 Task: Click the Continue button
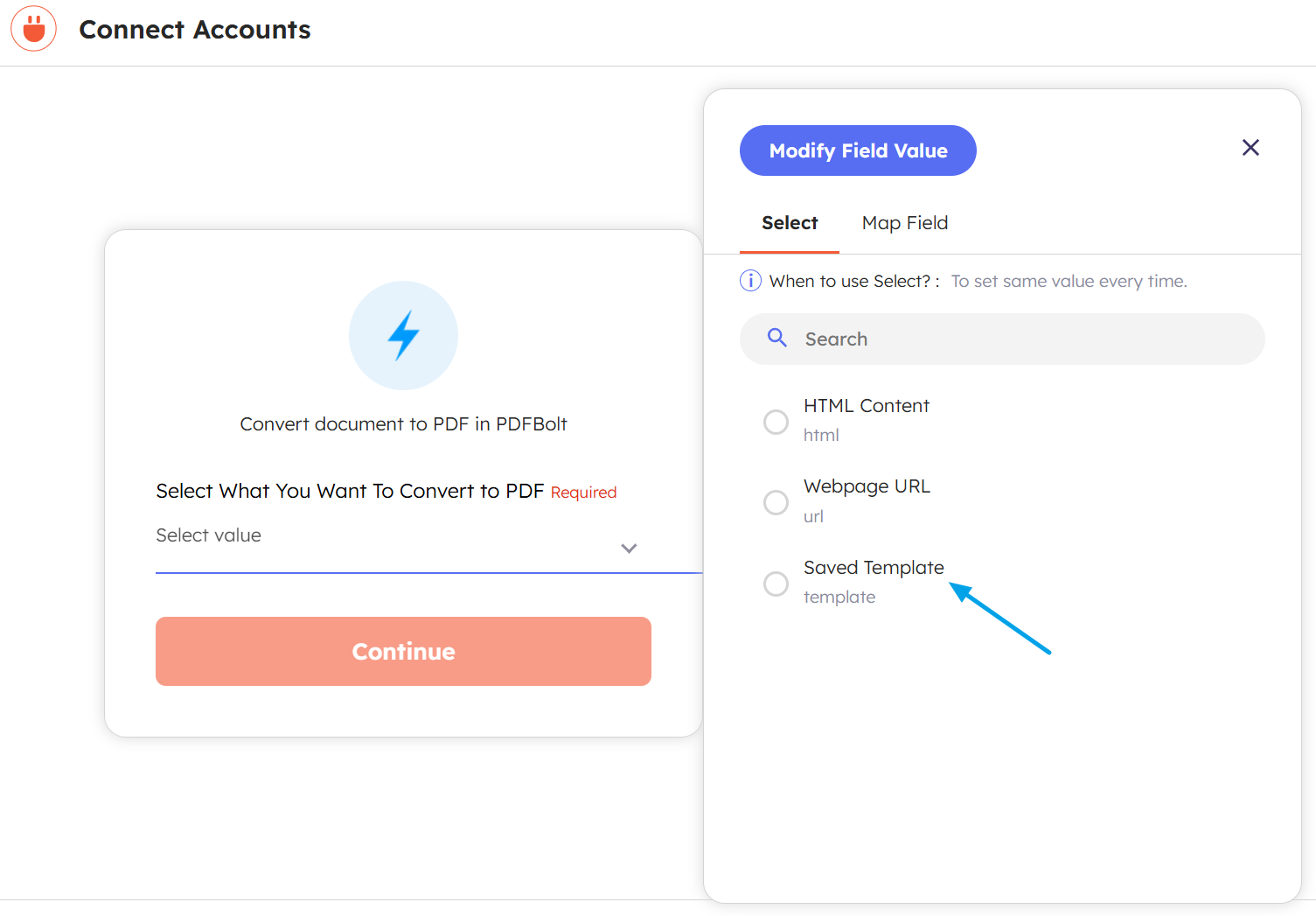403,651
